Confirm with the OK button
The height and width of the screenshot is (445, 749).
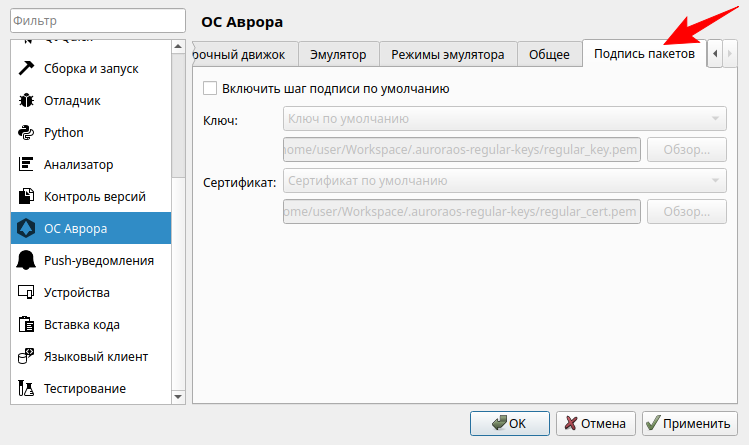click(x=510, y=424)
